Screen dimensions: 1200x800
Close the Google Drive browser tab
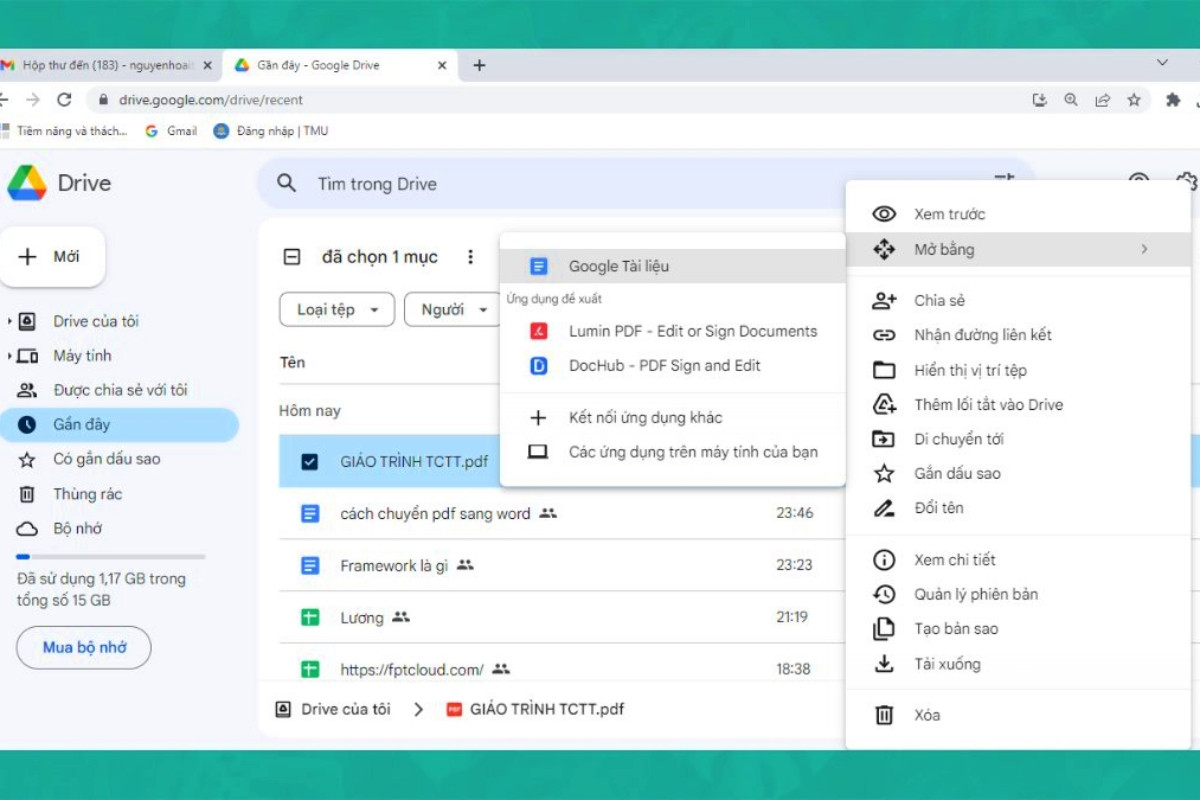(x=443, y=65)
